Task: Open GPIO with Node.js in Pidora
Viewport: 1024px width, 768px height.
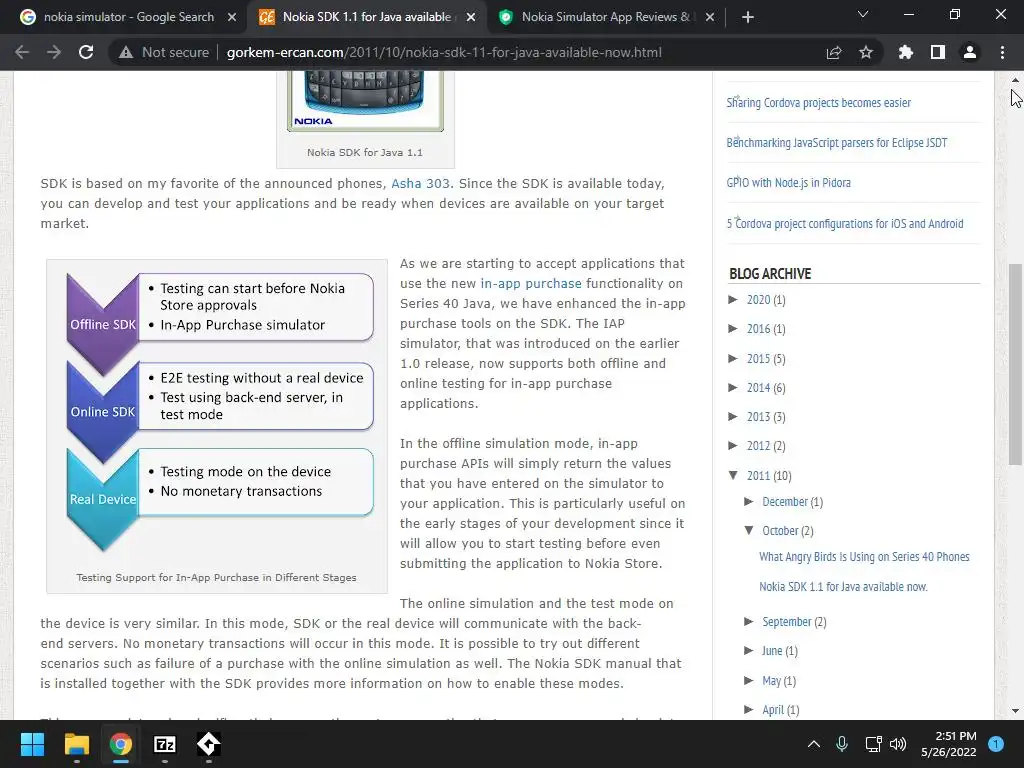Action: [788, 183]
